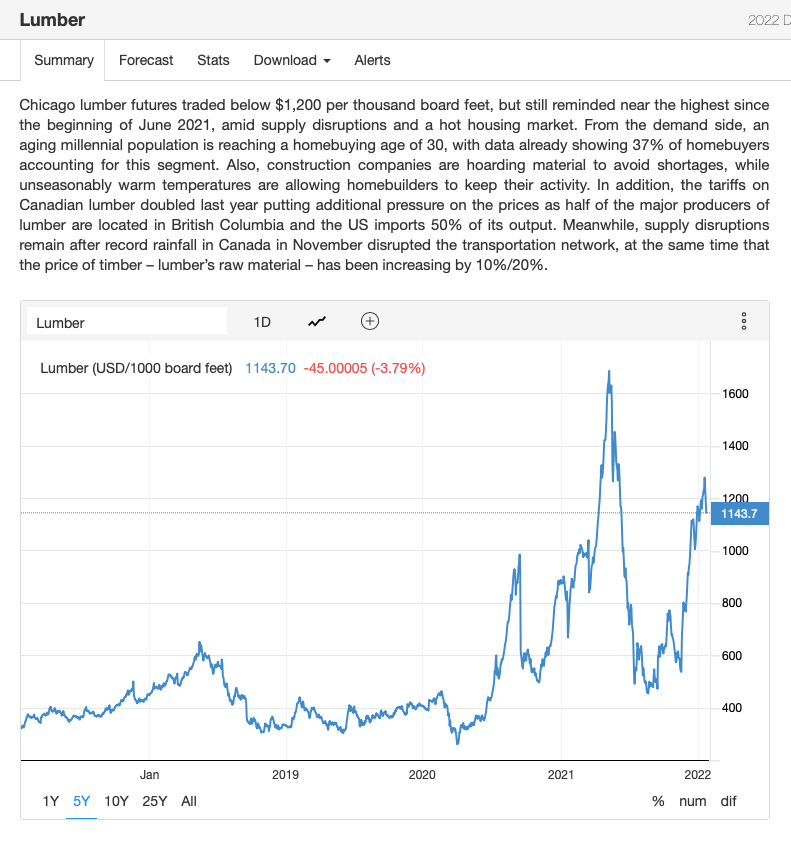Open the chart options three-dot menu
Image resolution: width=791 pixels, height=848 pixels.
743,322
